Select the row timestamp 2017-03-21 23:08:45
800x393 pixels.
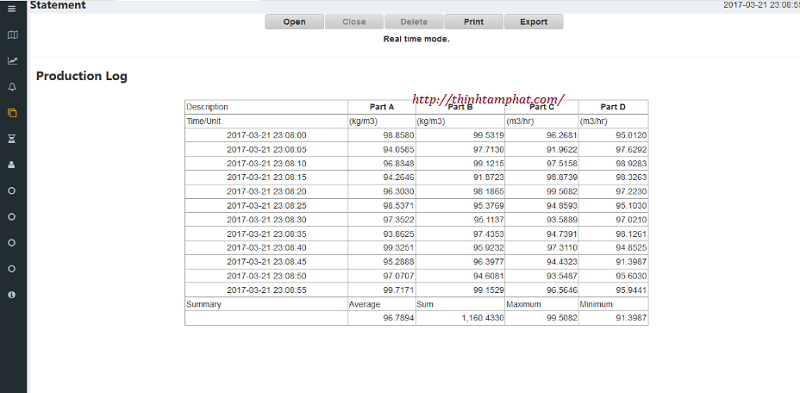pos(266,261)
